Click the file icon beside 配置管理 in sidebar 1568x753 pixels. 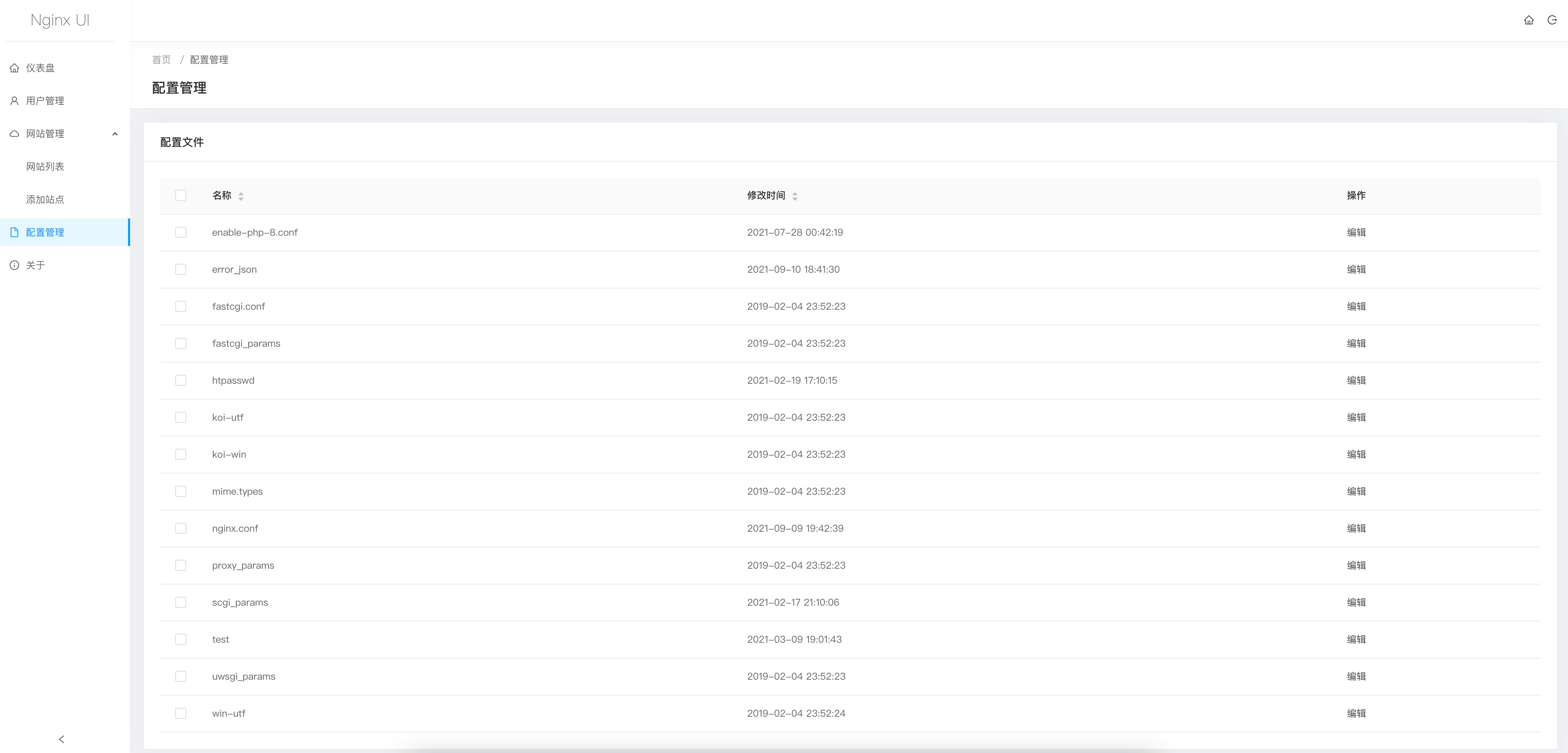click(15, 232)
